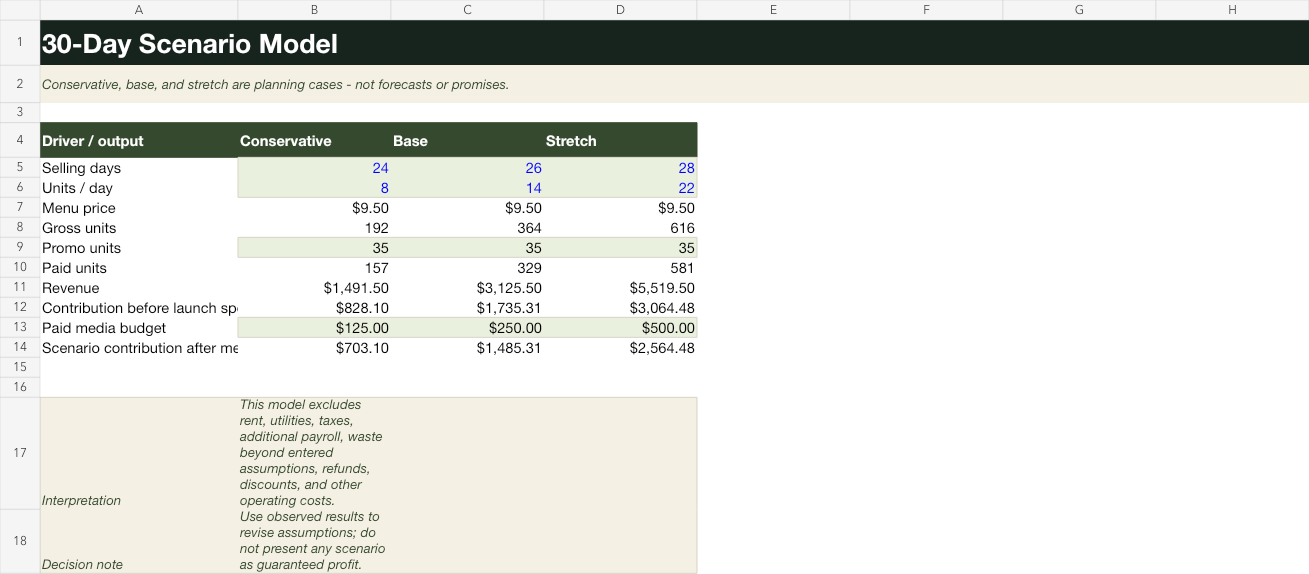The width and height of the screenshot is (1309, 574).
Task: Select column D header
Action: pos(620,9)
